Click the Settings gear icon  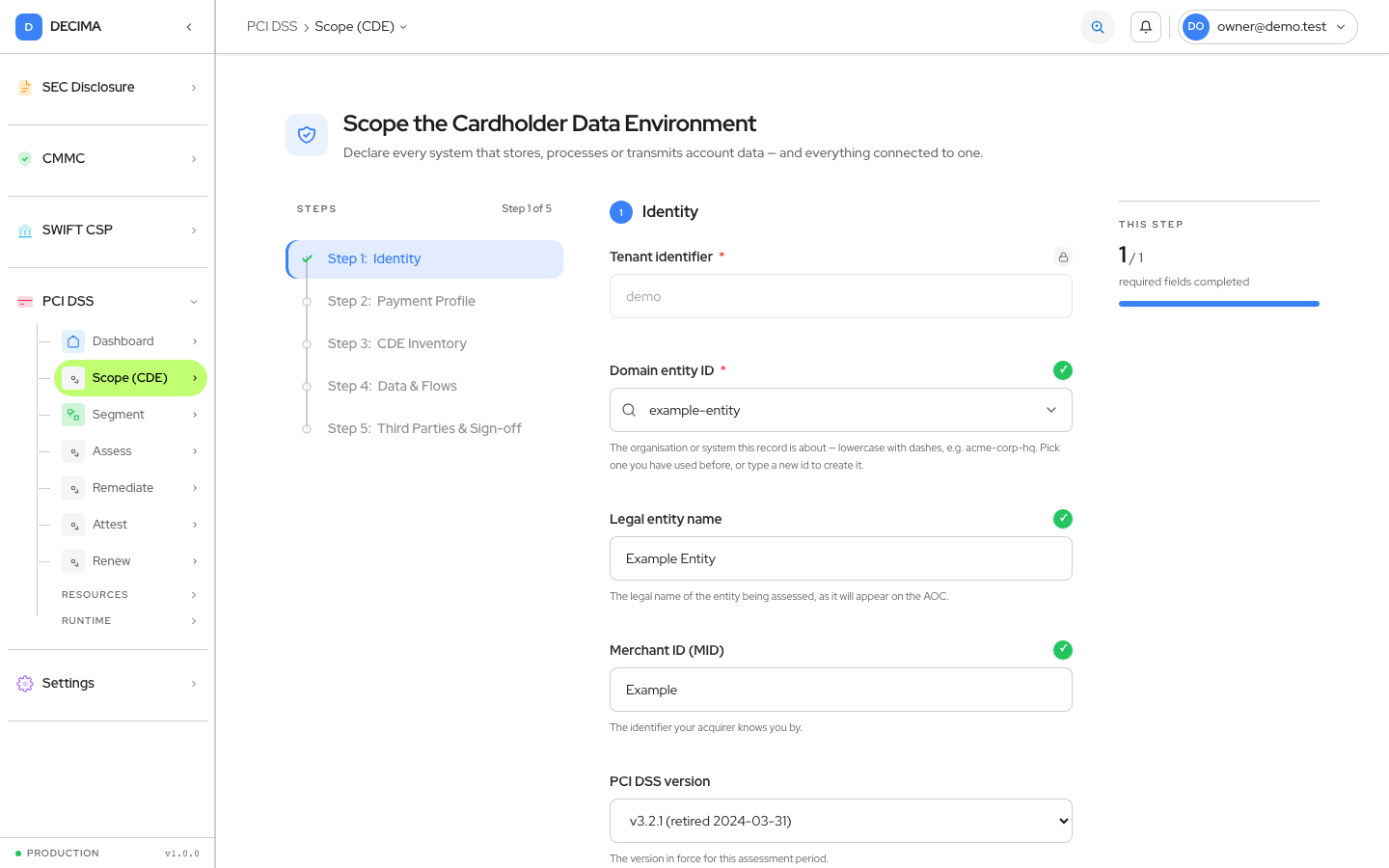point(25,684)
